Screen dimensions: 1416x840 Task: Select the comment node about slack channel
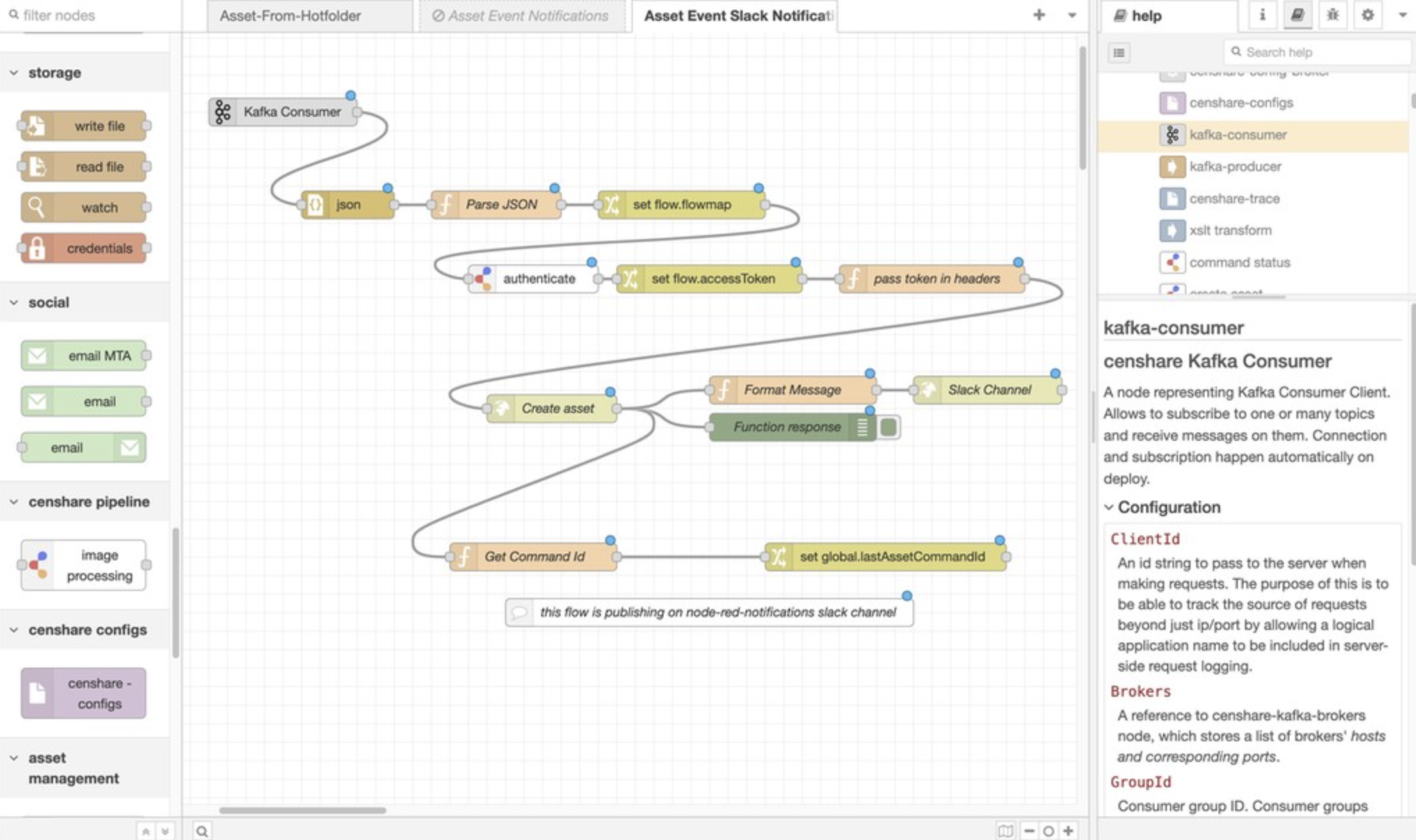(x=709, y=613)
